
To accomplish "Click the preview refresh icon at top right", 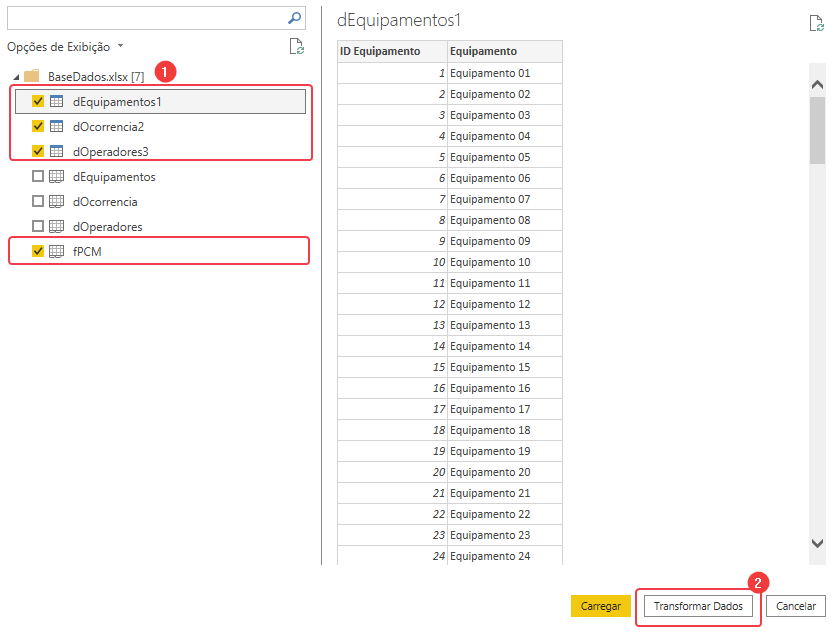I will click(817, 24).
